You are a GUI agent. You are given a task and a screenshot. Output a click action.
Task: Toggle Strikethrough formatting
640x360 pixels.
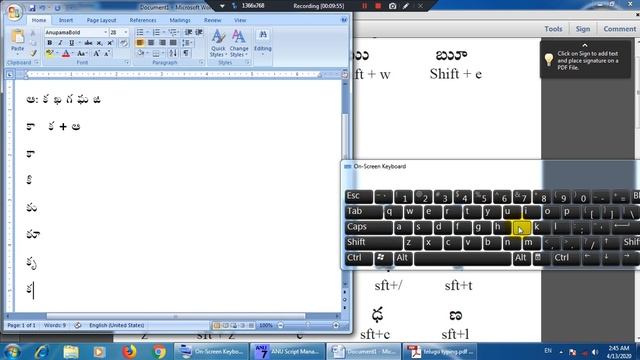[x=88, y=43]
